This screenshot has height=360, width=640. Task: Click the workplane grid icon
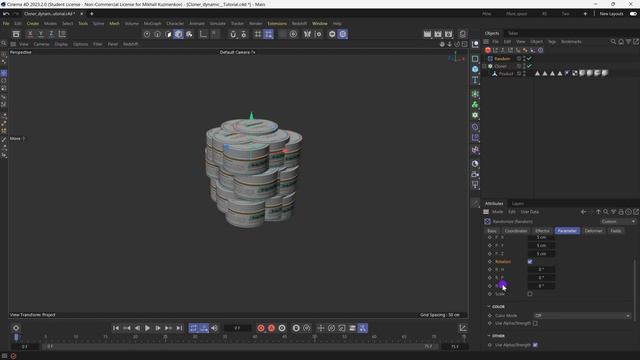[x=258, y=34]
